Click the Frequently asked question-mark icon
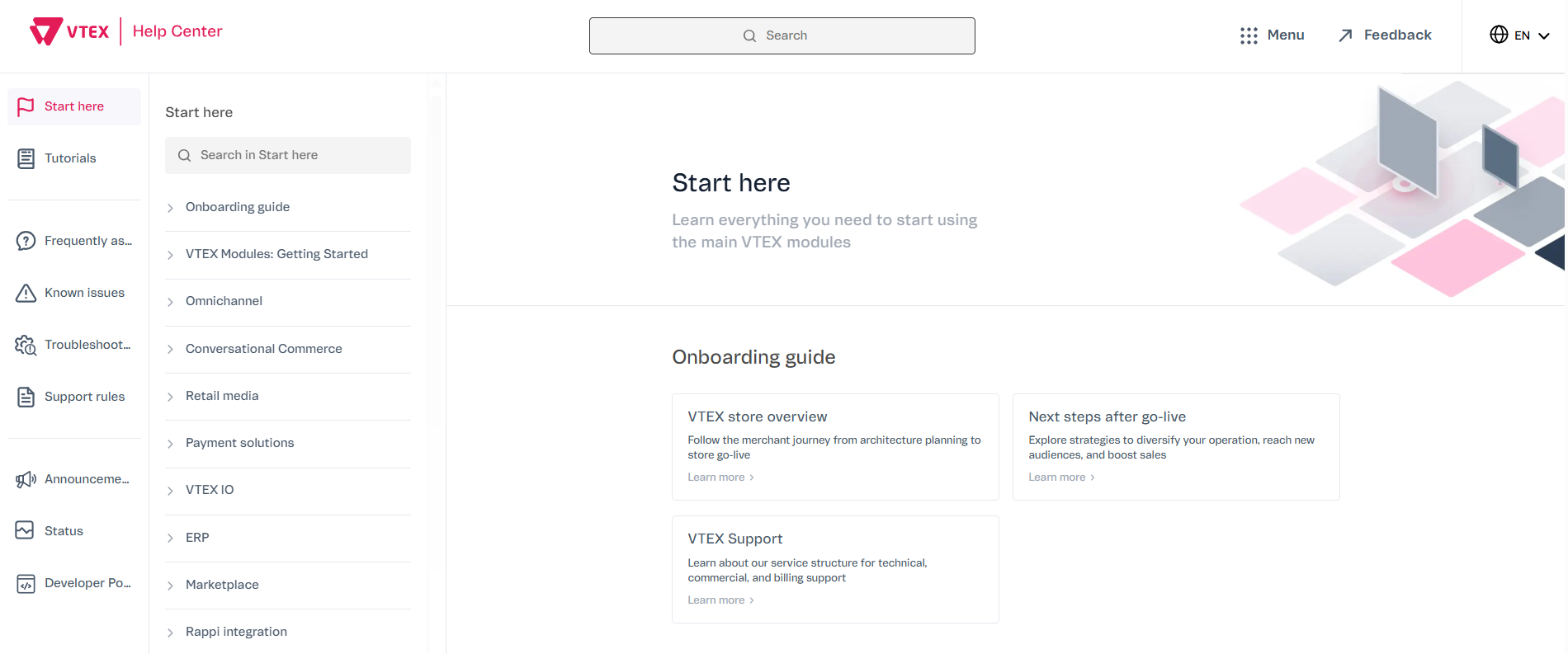Viewport: 1568px width, 654px height. tap(26, 241)
